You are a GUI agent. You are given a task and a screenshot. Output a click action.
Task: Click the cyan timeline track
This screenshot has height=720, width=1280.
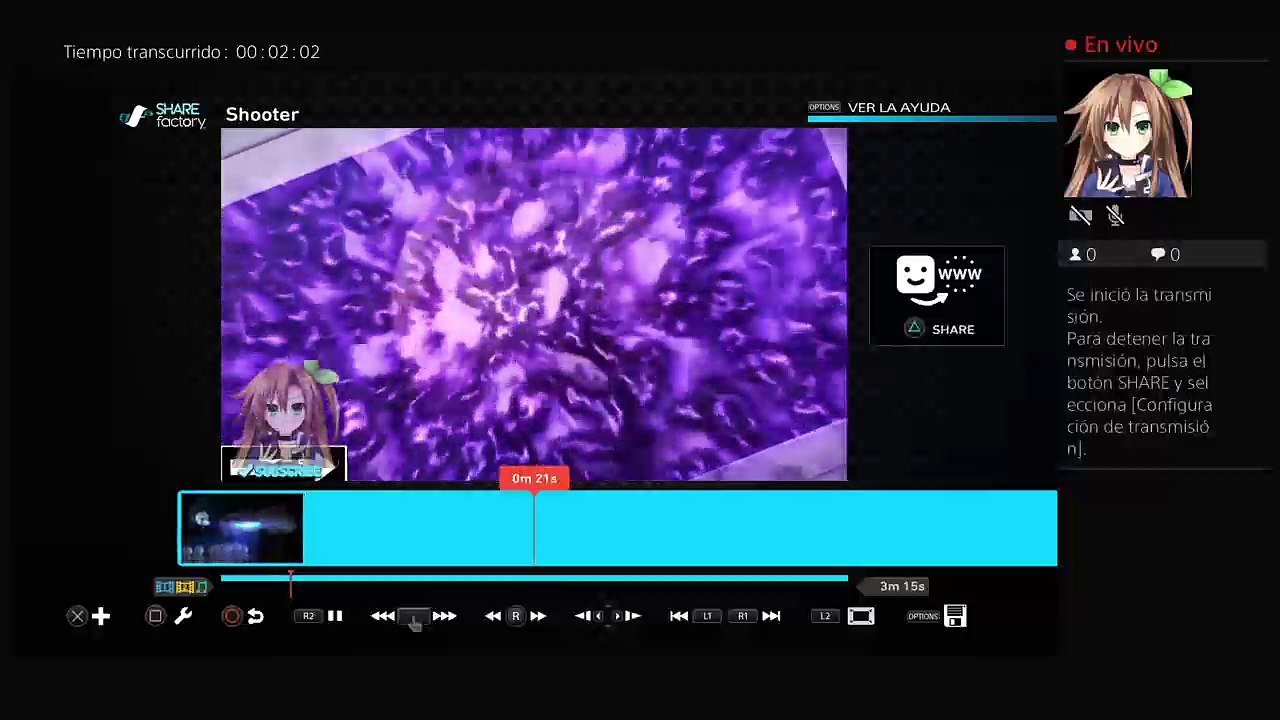(x=618, y=528)
